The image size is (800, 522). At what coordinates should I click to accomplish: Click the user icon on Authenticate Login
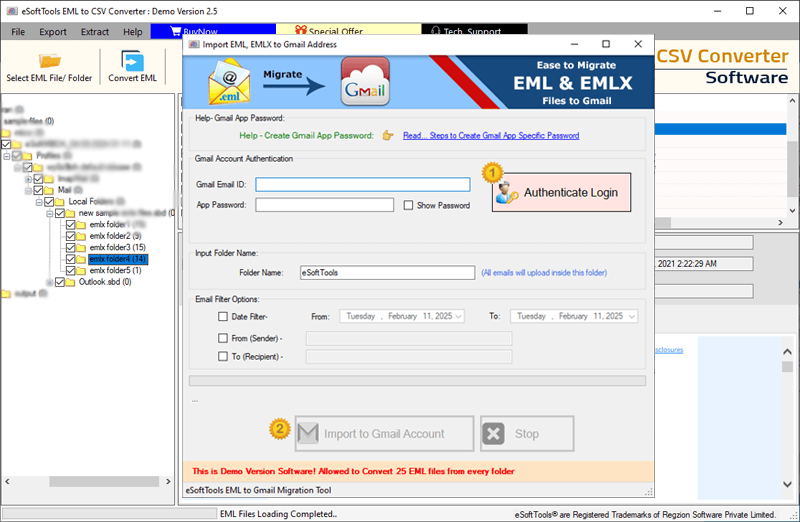pos(507,193)
